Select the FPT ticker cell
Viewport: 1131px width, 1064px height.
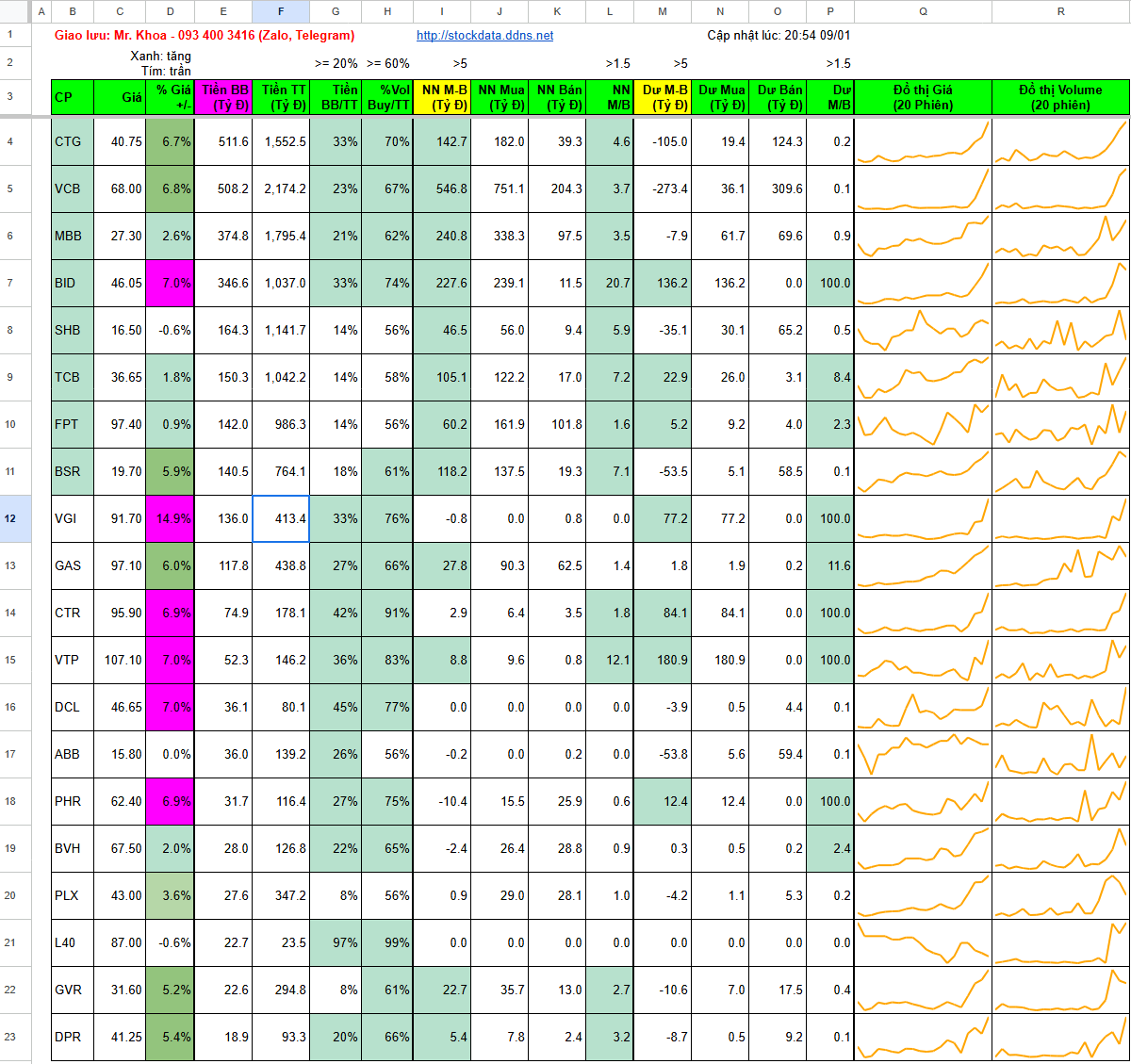tap(73, 424)
